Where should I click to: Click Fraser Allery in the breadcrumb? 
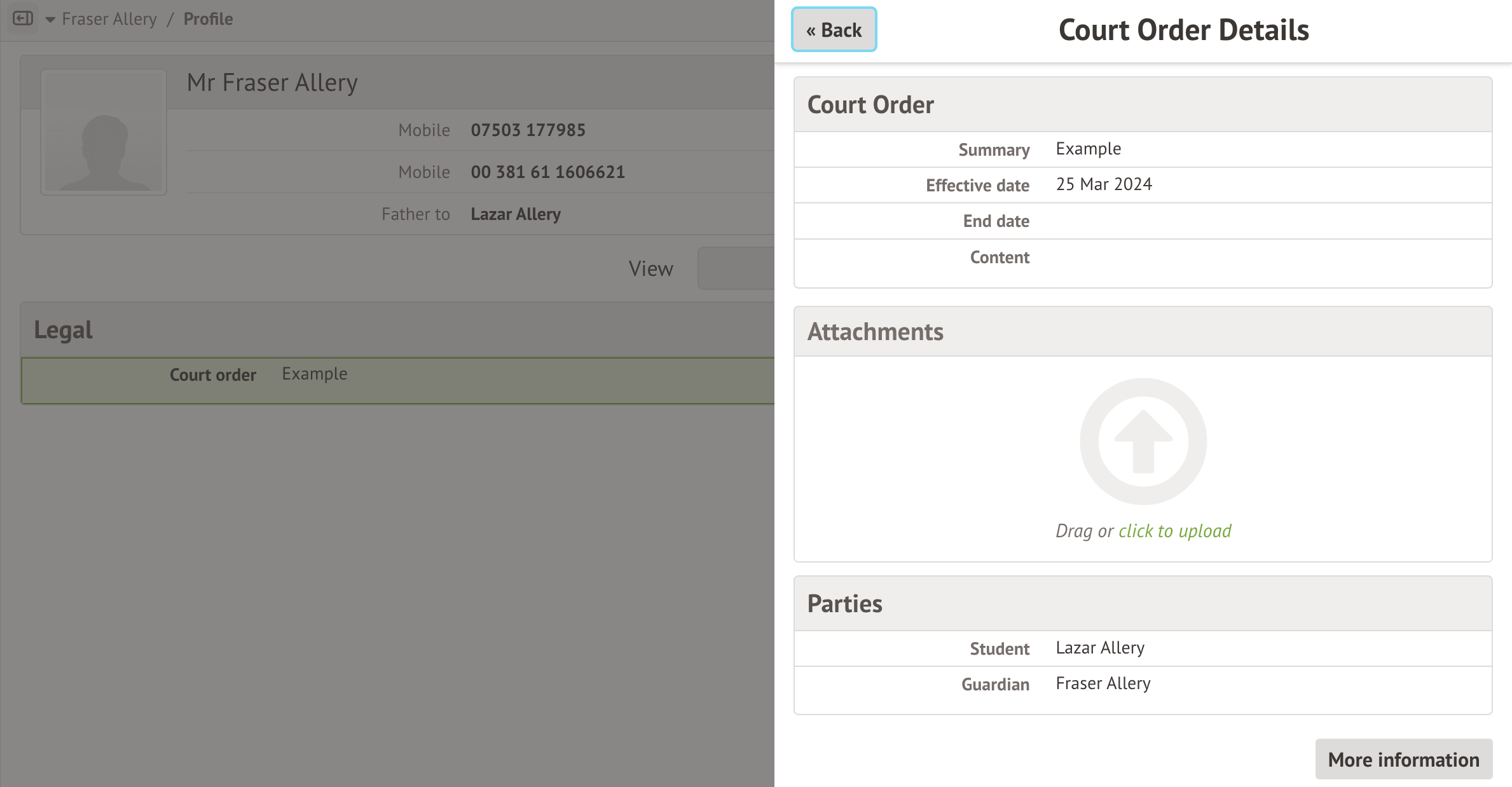click(x=109, y=19)
